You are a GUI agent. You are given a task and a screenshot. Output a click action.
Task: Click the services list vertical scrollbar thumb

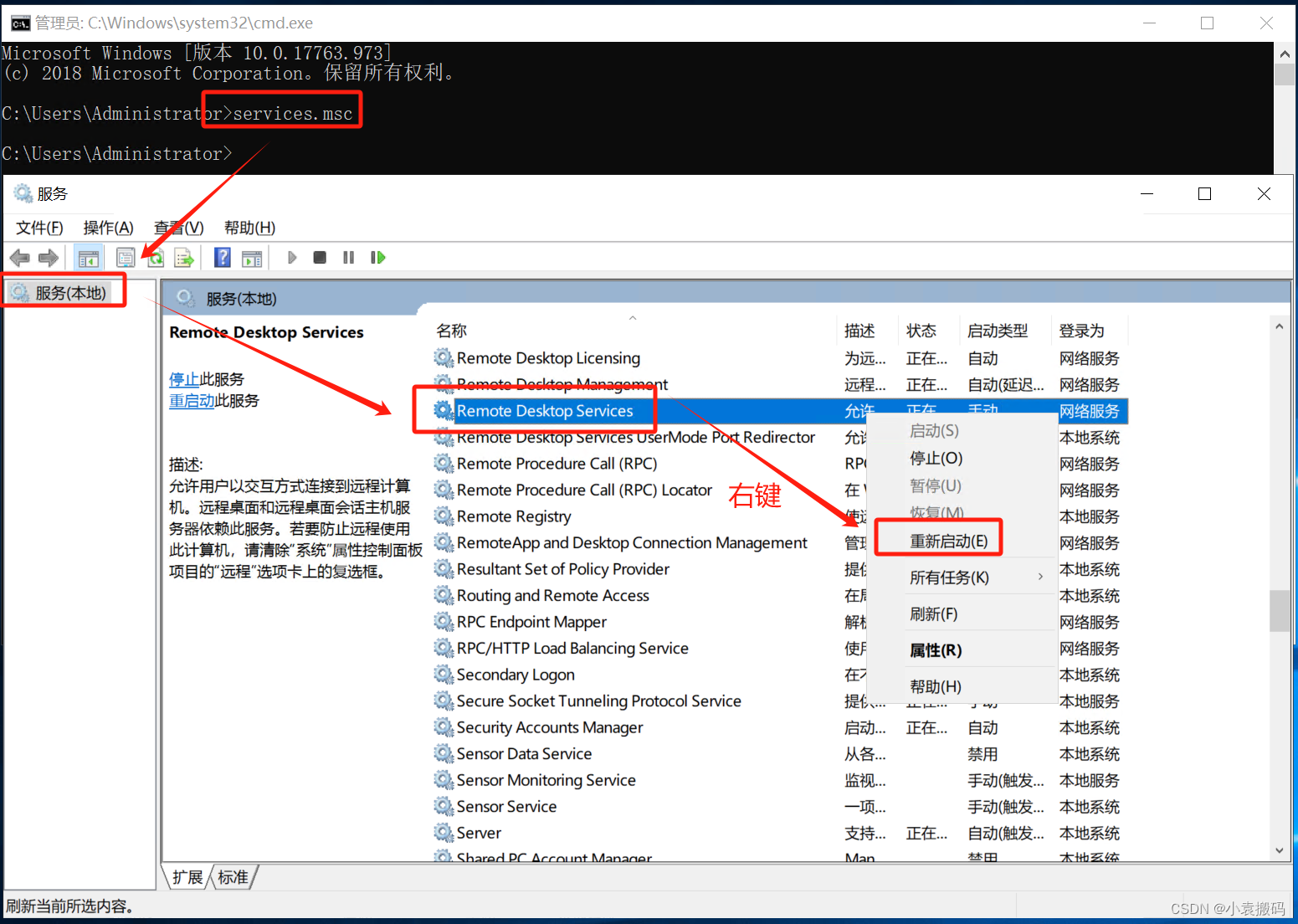tap(1280, 611)
